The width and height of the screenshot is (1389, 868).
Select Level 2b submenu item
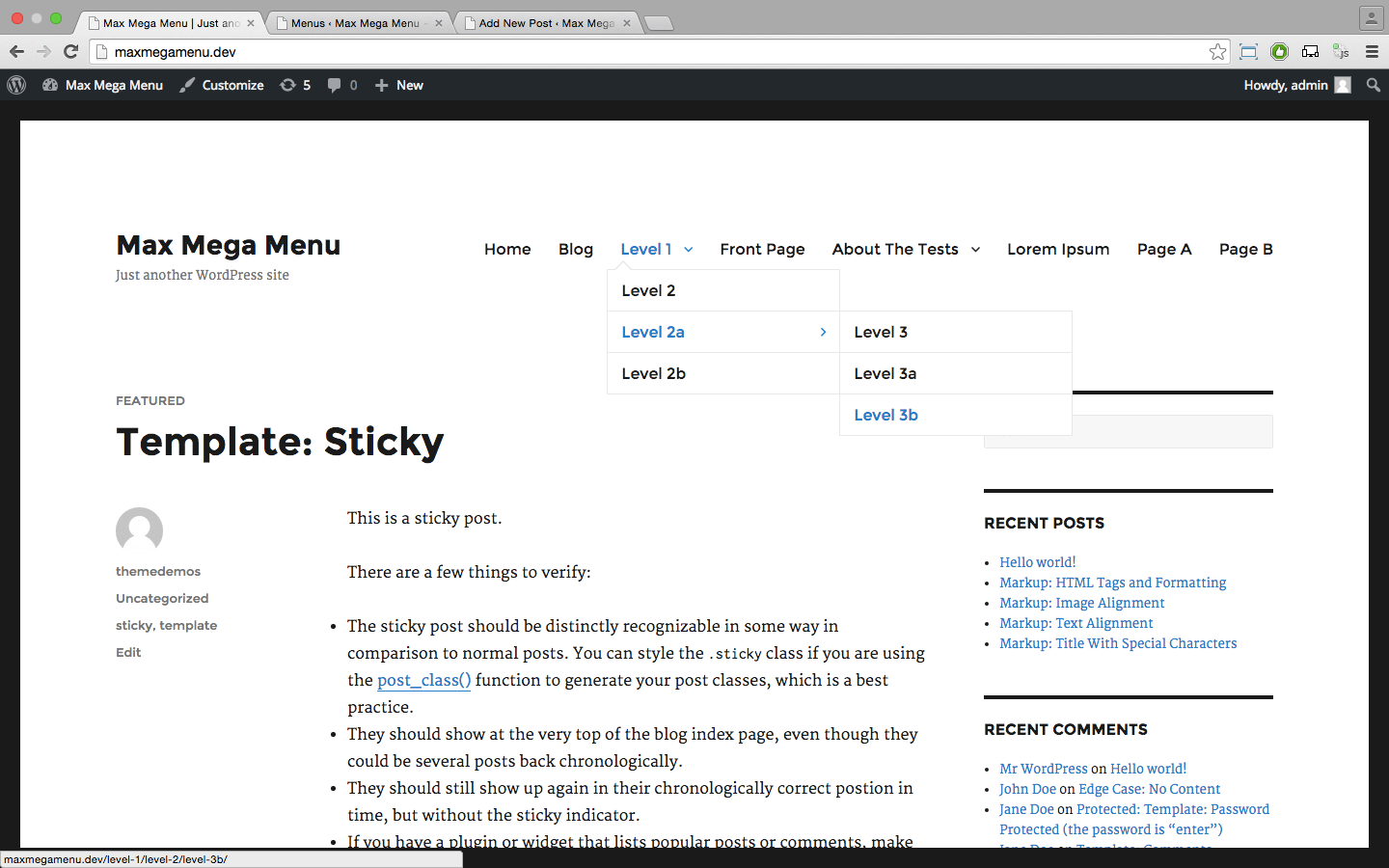(x=723, y=373)
